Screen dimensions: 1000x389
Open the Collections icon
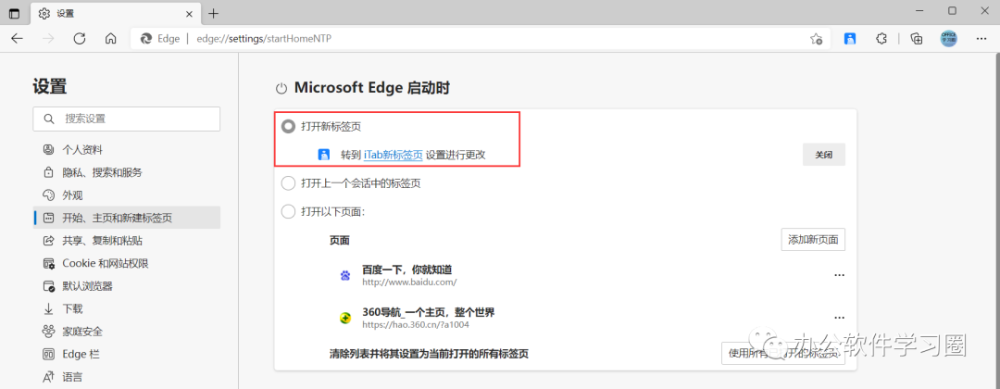pyautogui.click(x=916, y=39)
